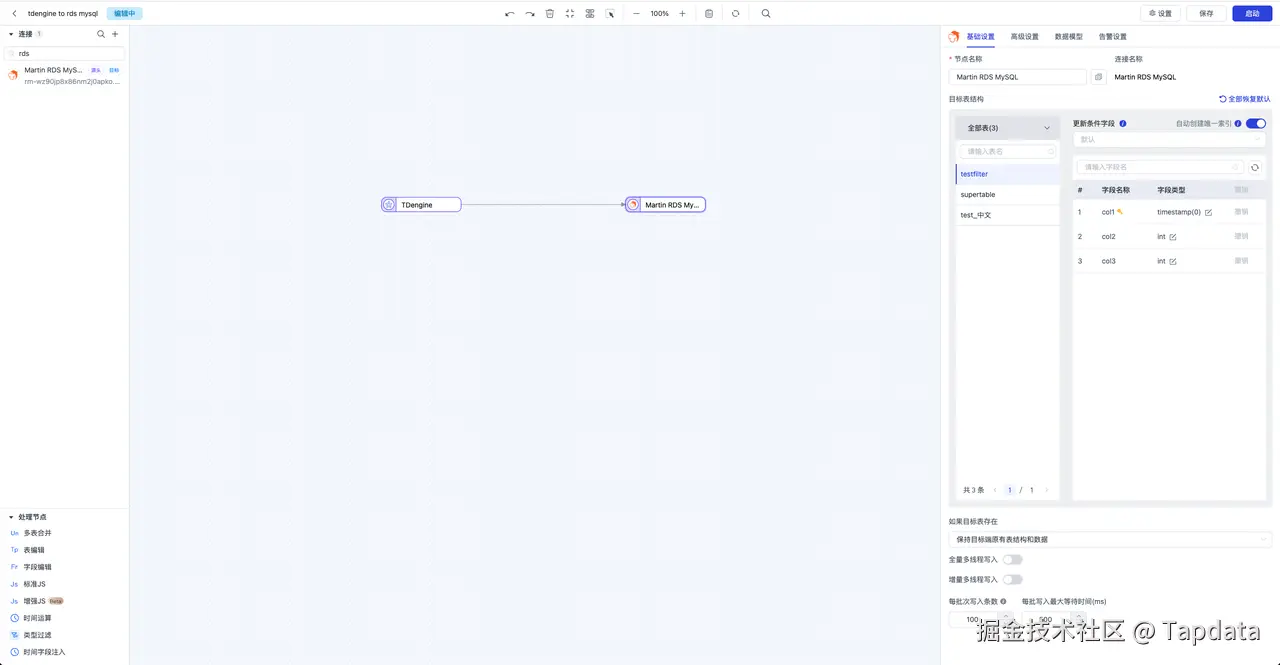The image size is (1280, 665).
Task: Switch to 基础设置 tab
Action: 980,37
